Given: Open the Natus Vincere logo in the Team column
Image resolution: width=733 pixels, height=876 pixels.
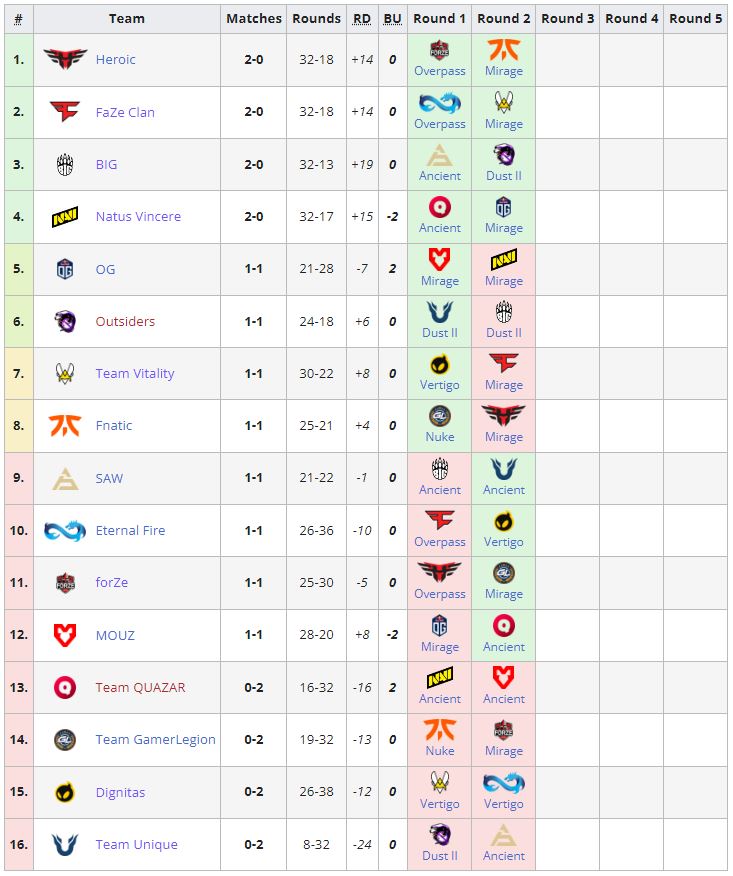Looking at the screenshot, I should [65, 217].
